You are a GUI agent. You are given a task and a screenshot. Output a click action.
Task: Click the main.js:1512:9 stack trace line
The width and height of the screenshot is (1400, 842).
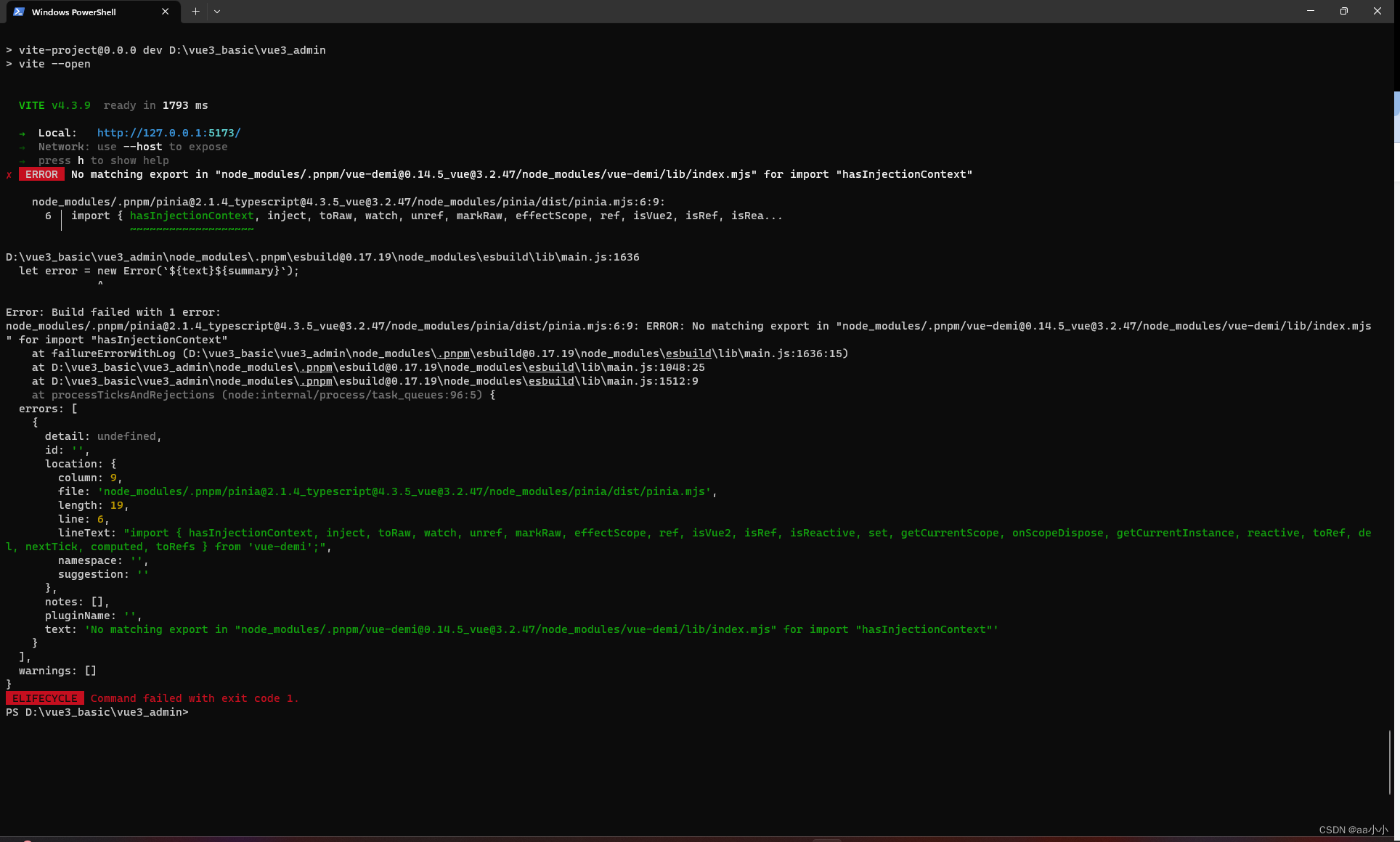365,381
